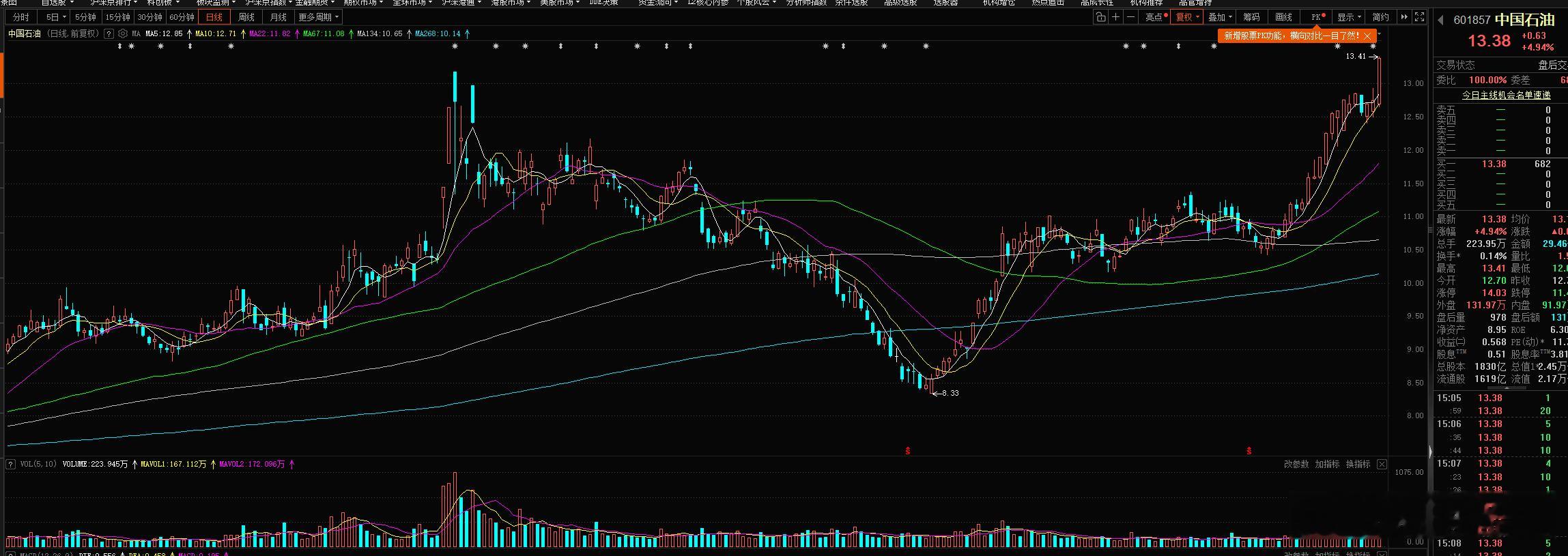Click the 8.33 lowest price label
This screenshot has width=1568, height=556.
(950, 393)
